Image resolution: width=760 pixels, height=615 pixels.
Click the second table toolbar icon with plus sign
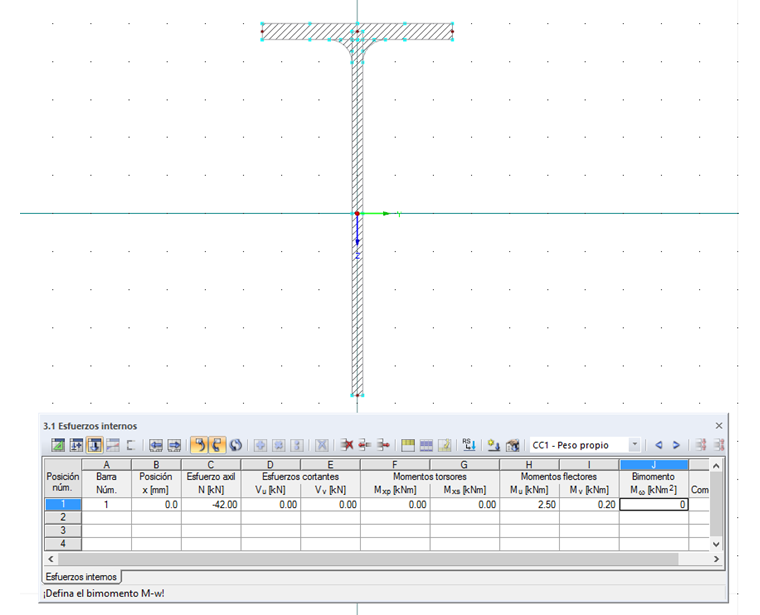pos(76,445)
